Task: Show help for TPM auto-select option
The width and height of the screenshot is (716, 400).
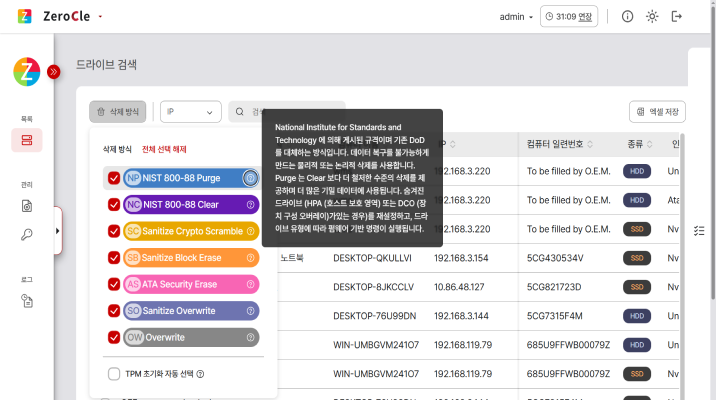Action: click(200, 374)
